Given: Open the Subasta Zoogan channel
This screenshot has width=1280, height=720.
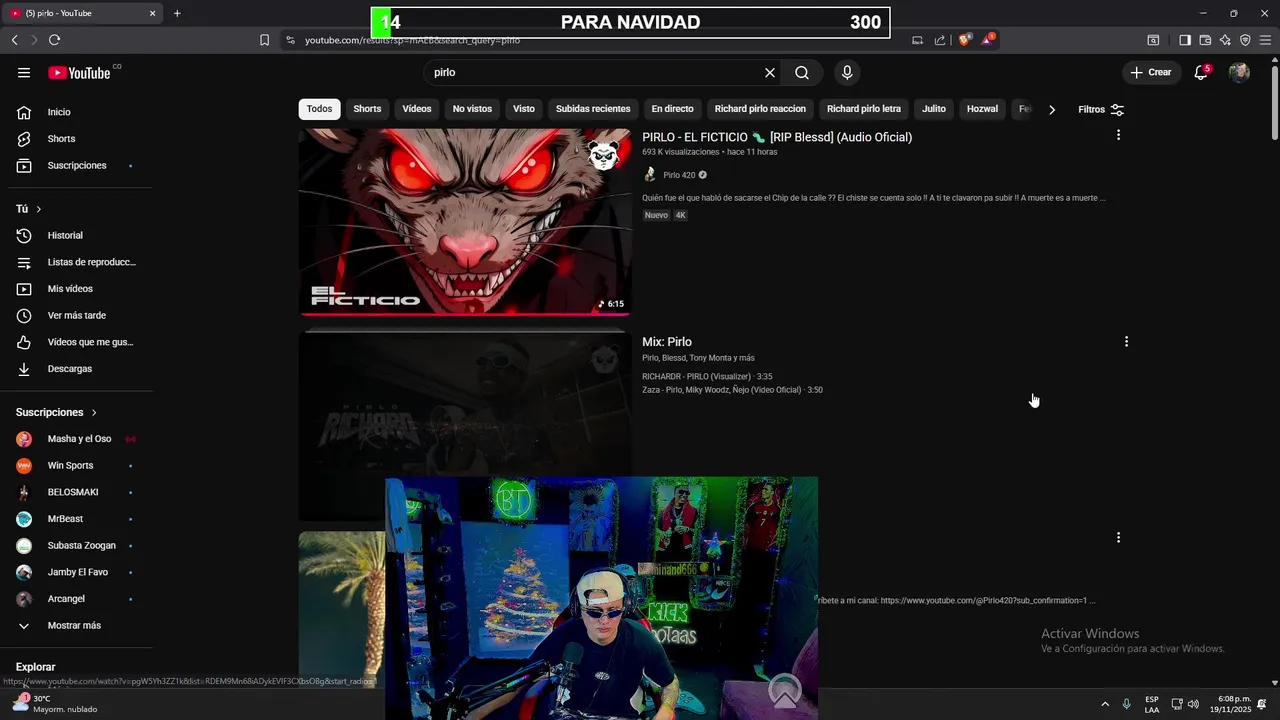Looking at the screenshot, I should (x=80, y=546).
